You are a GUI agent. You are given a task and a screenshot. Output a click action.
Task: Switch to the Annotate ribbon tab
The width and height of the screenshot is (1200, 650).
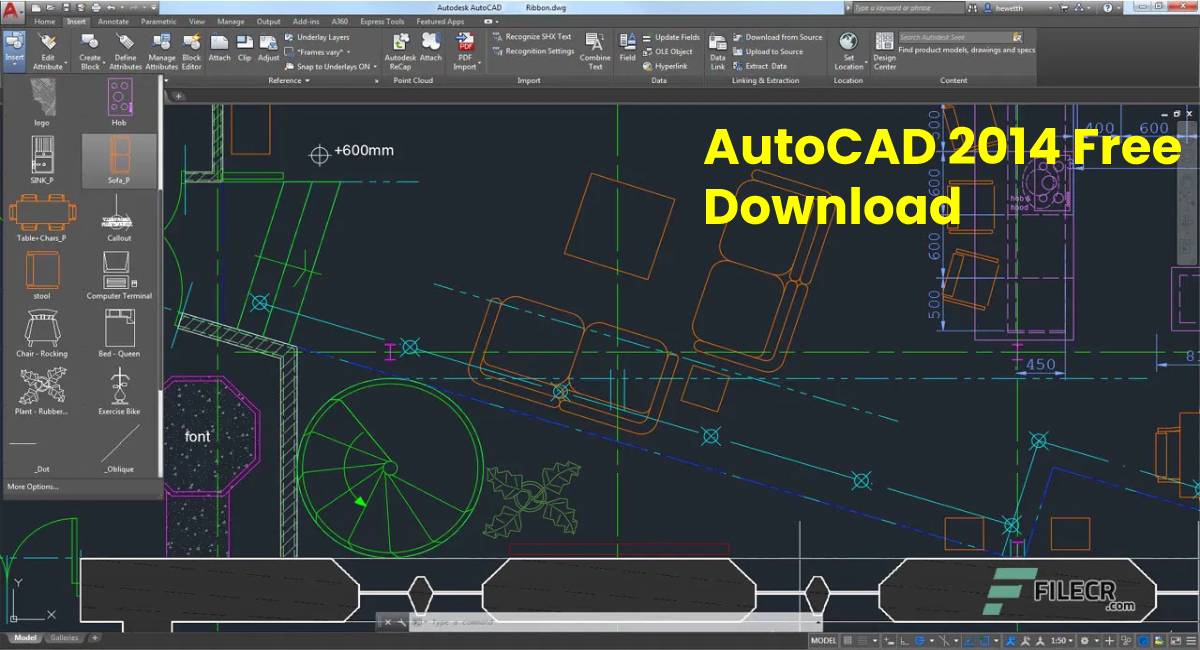pyautogui.click(x=113, y=21)
